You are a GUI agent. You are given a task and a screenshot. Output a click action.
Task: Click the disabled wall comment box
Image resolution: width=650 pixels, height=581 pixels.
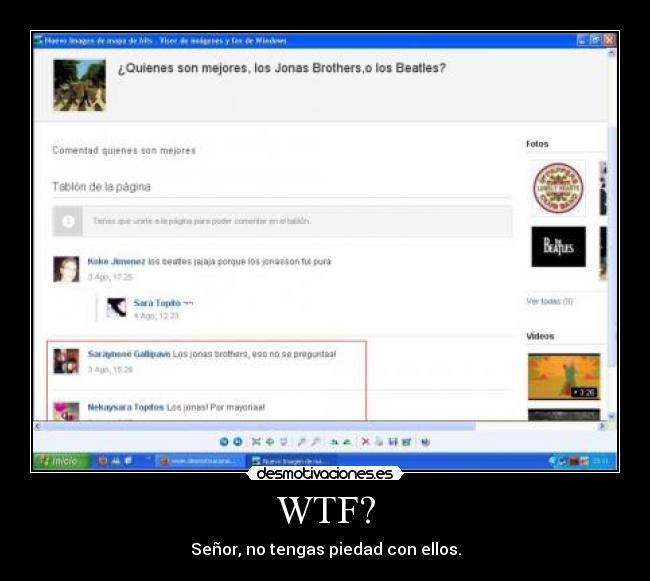point(282,221)
